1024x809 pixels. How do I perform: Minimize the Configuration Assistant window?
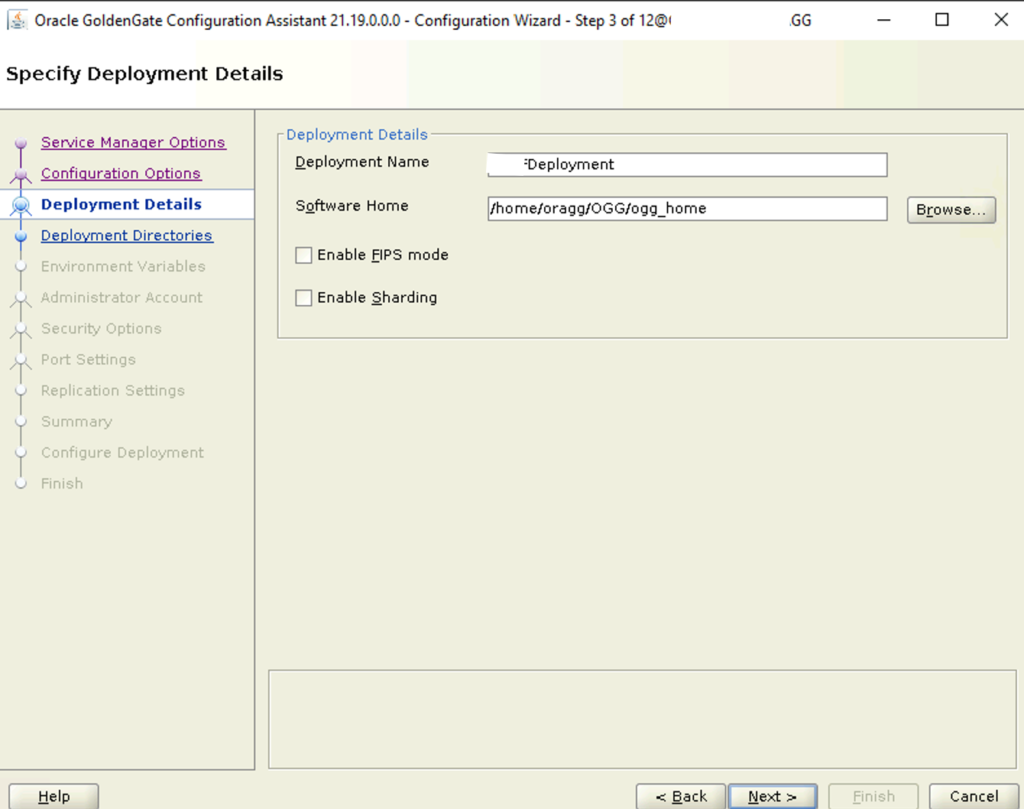click(884, 20)
